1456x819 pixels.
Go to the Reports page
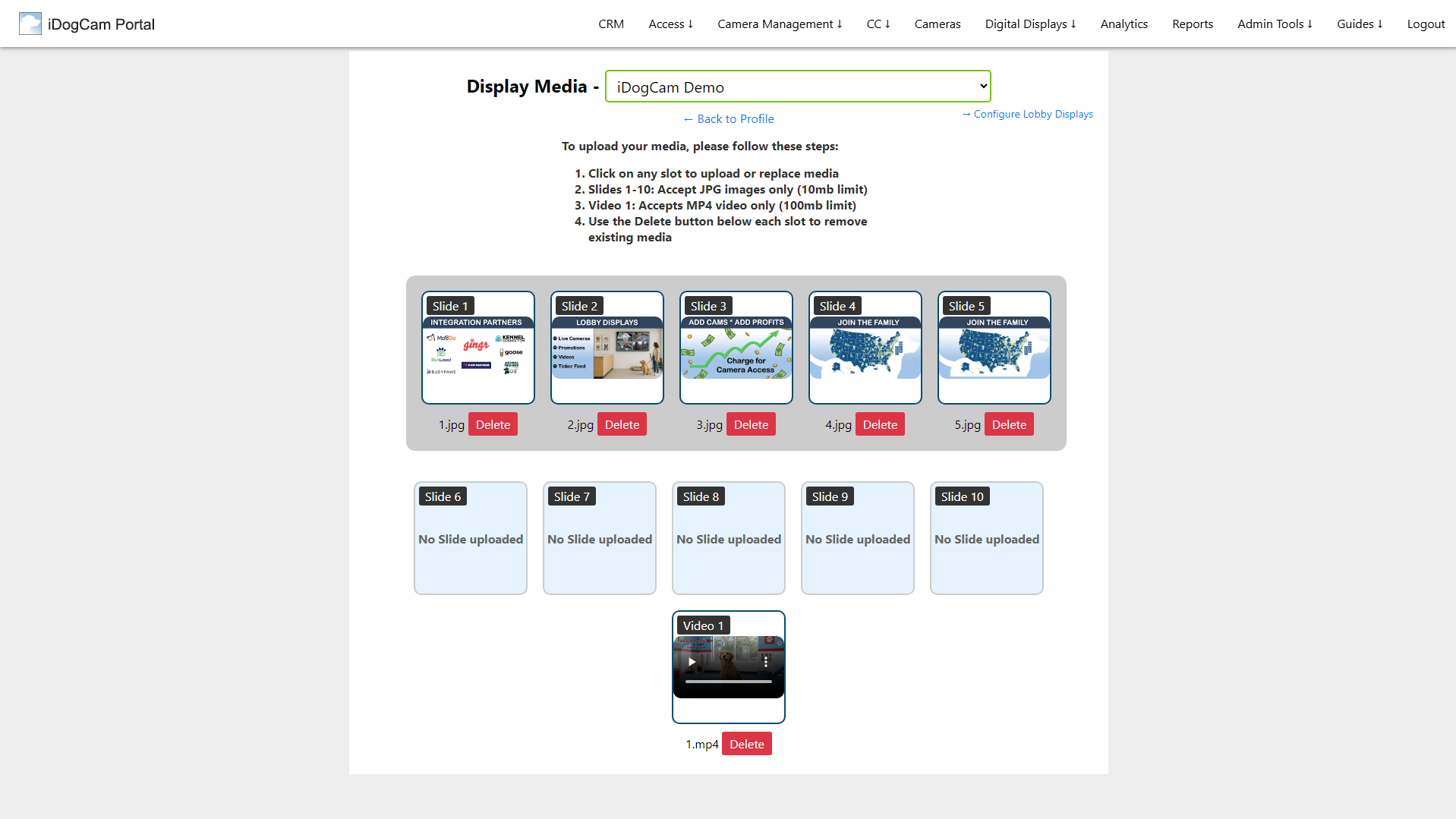1192,24
